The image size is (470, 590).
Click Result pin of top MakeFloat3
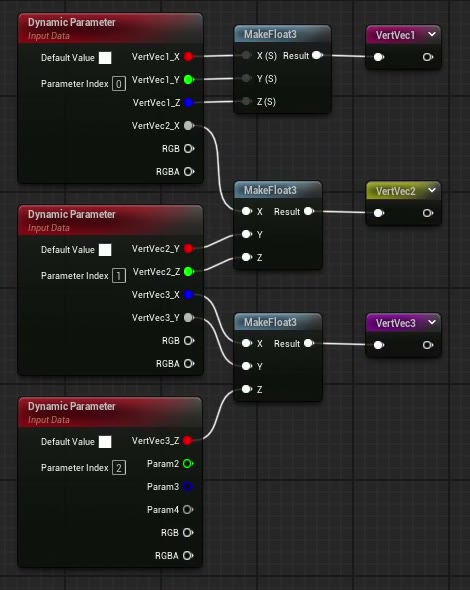tap(318, 55)
